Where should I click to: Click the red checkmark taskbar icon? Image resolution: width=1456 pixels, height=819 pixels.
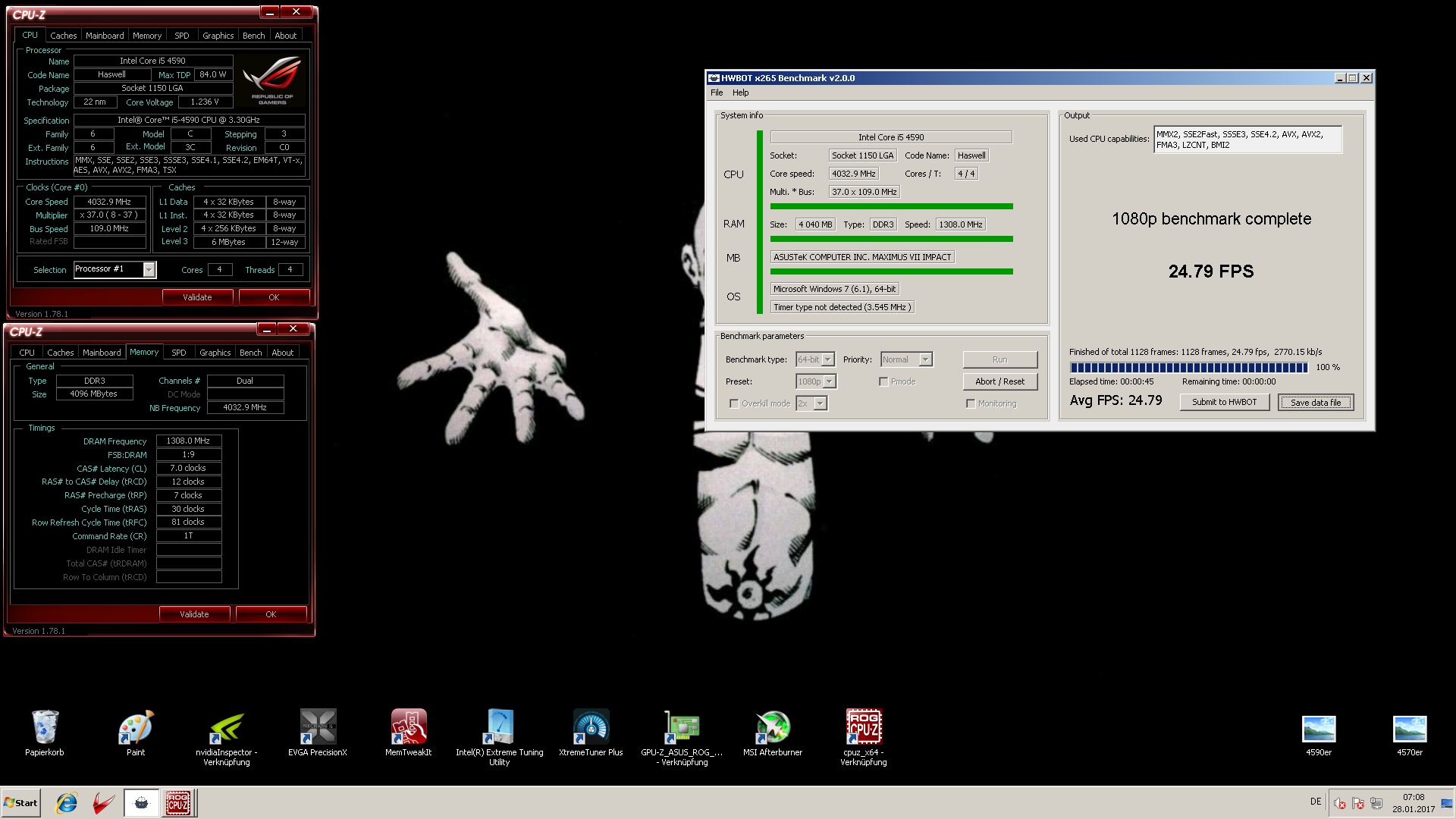[104, 803]
